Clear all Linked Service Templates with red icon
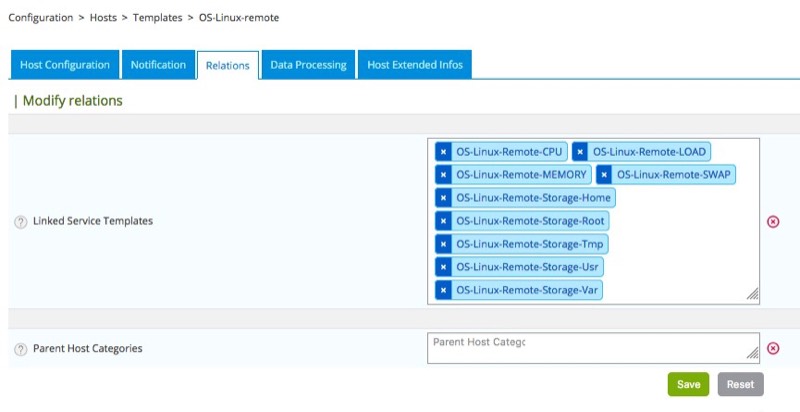800x412 pixels. 772,221
